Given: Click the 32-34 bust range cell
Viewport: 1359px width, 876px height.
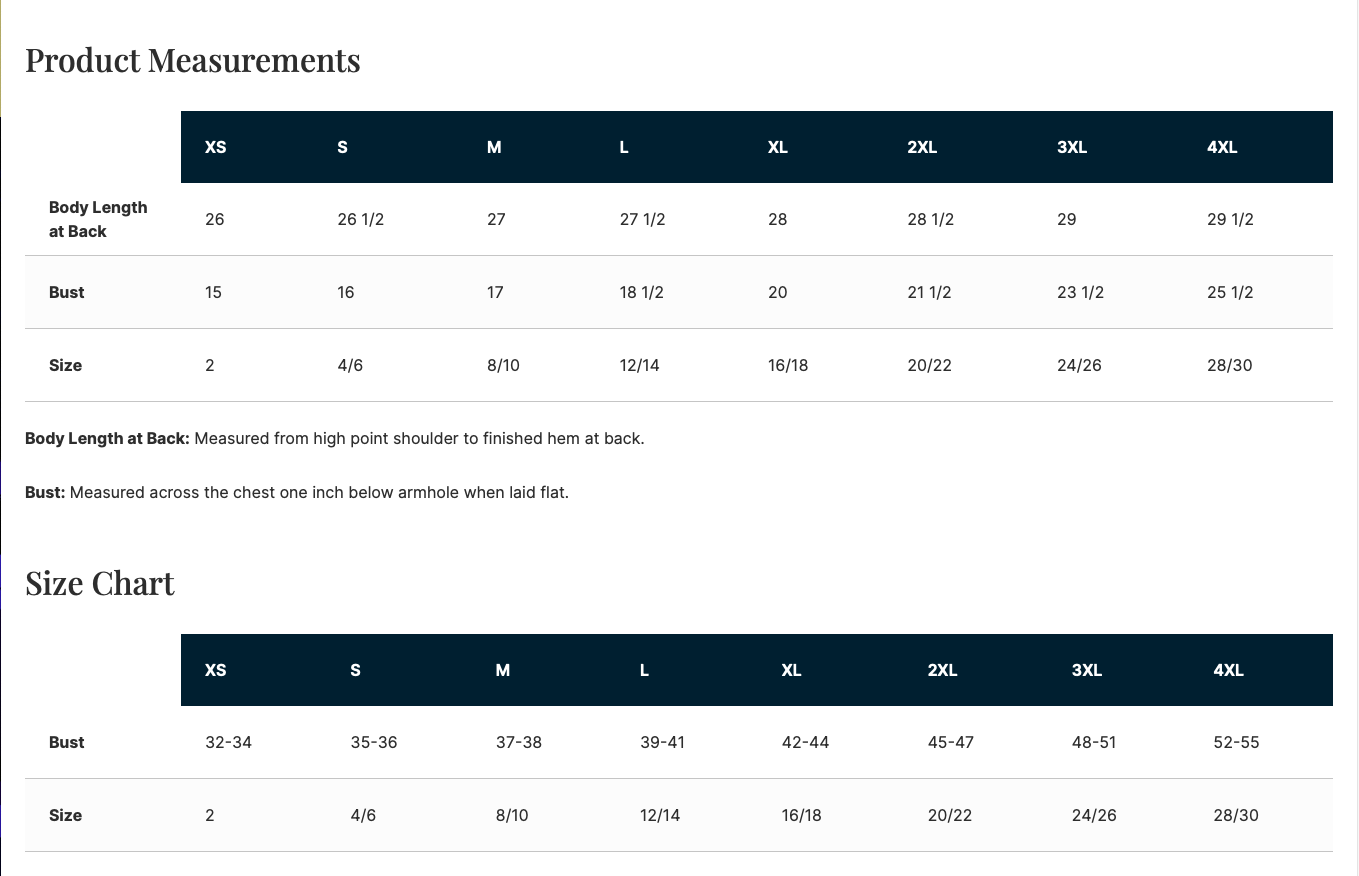Looking at the screenshot, I should coord(228,742).
